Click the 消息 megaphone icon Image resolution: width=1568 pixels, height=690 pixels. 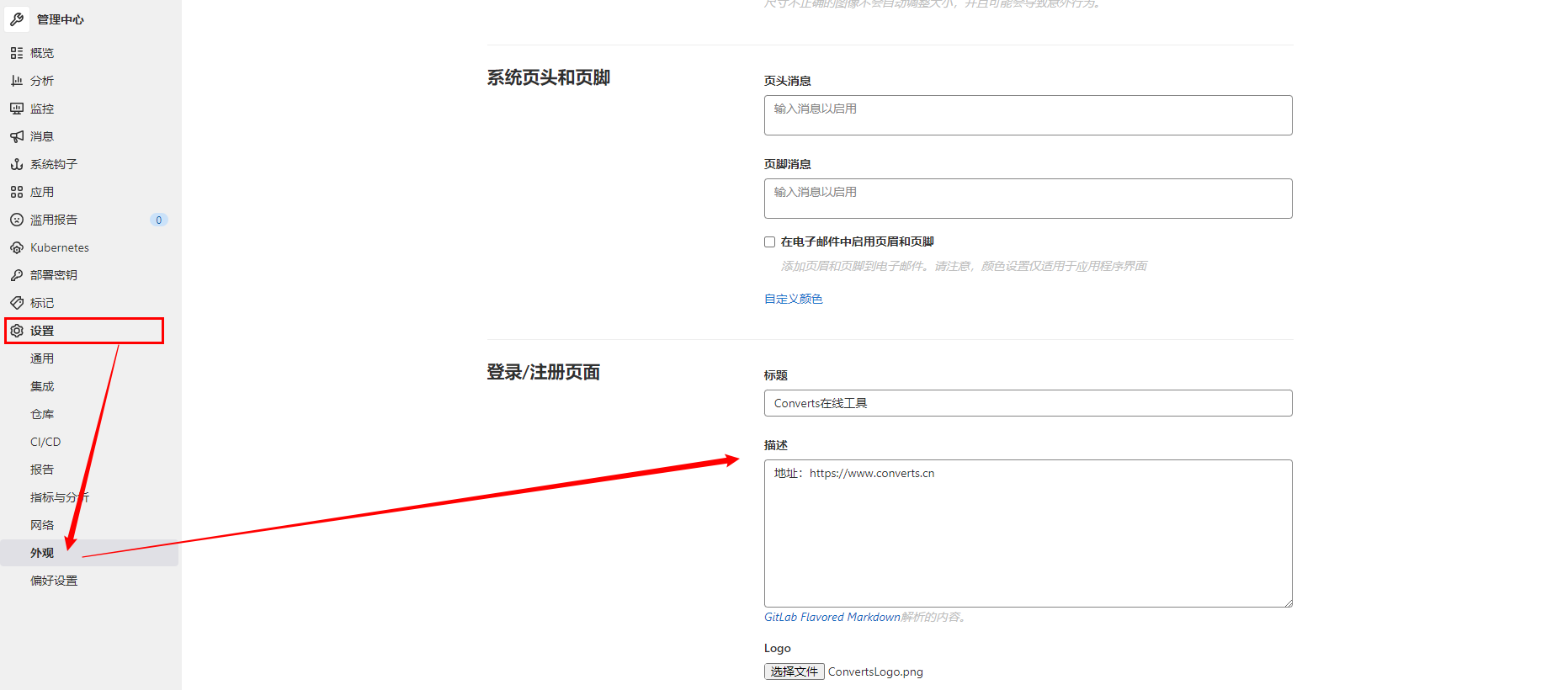click(17, 136)
